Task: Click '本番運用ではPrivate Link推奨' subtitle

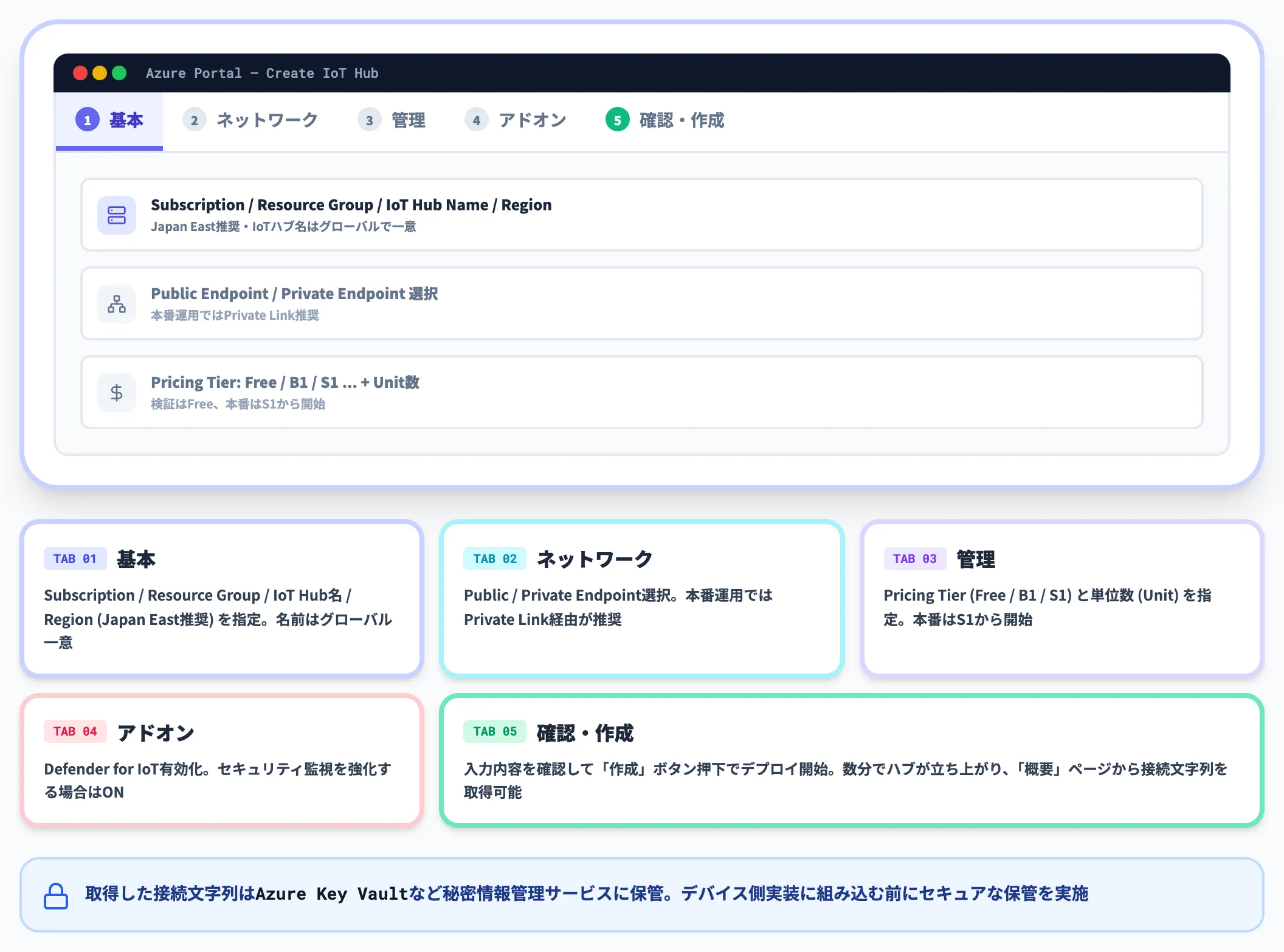Action: 235,316
